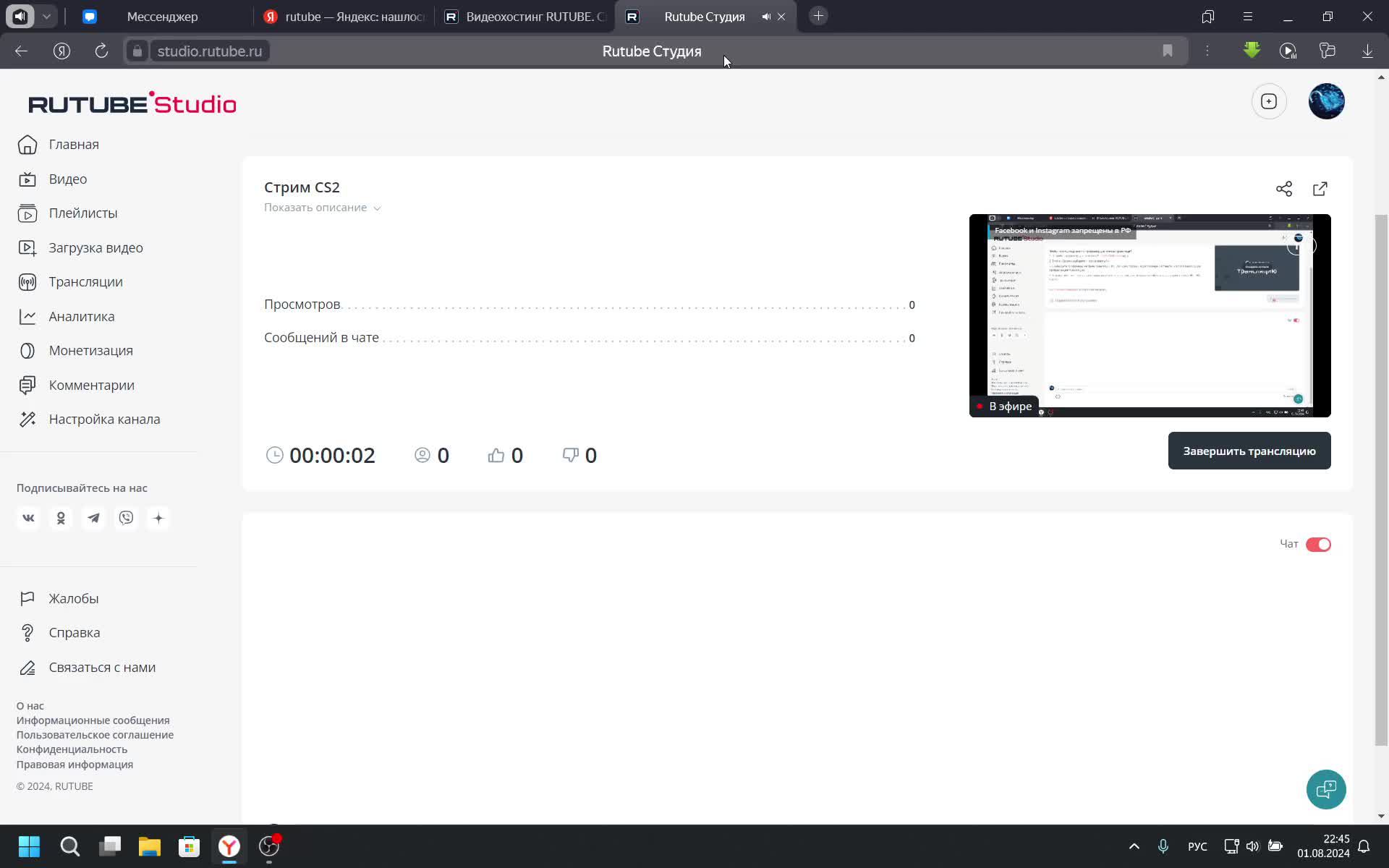Click the add content plus icon
1389x868 pixels.
(1269, 101)
